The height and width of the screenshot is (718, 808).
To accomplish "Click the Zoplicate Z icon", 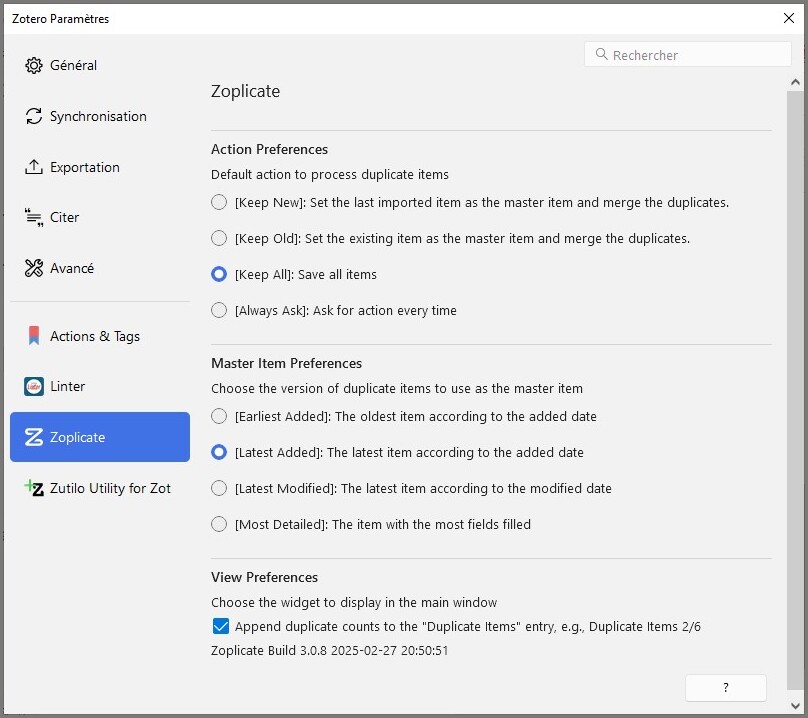I will (34, 437).
